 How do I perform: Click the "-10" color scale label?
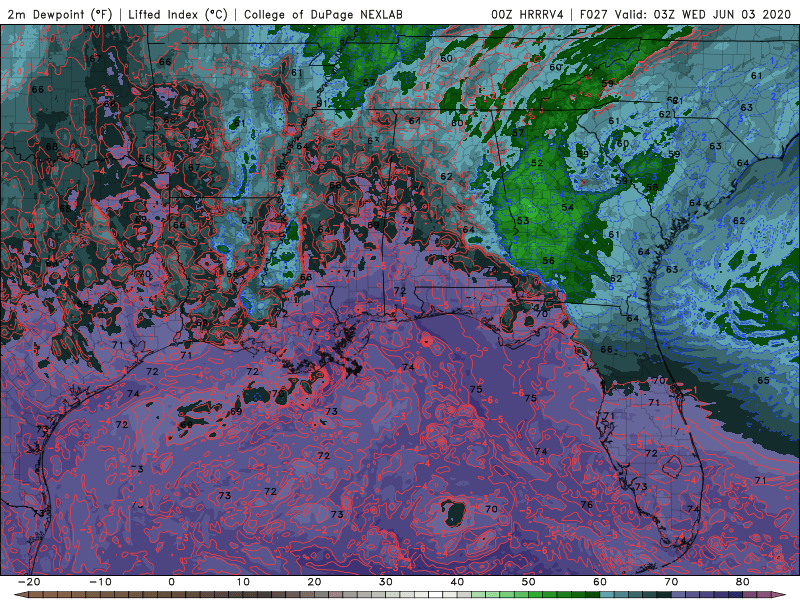point(100,582)
